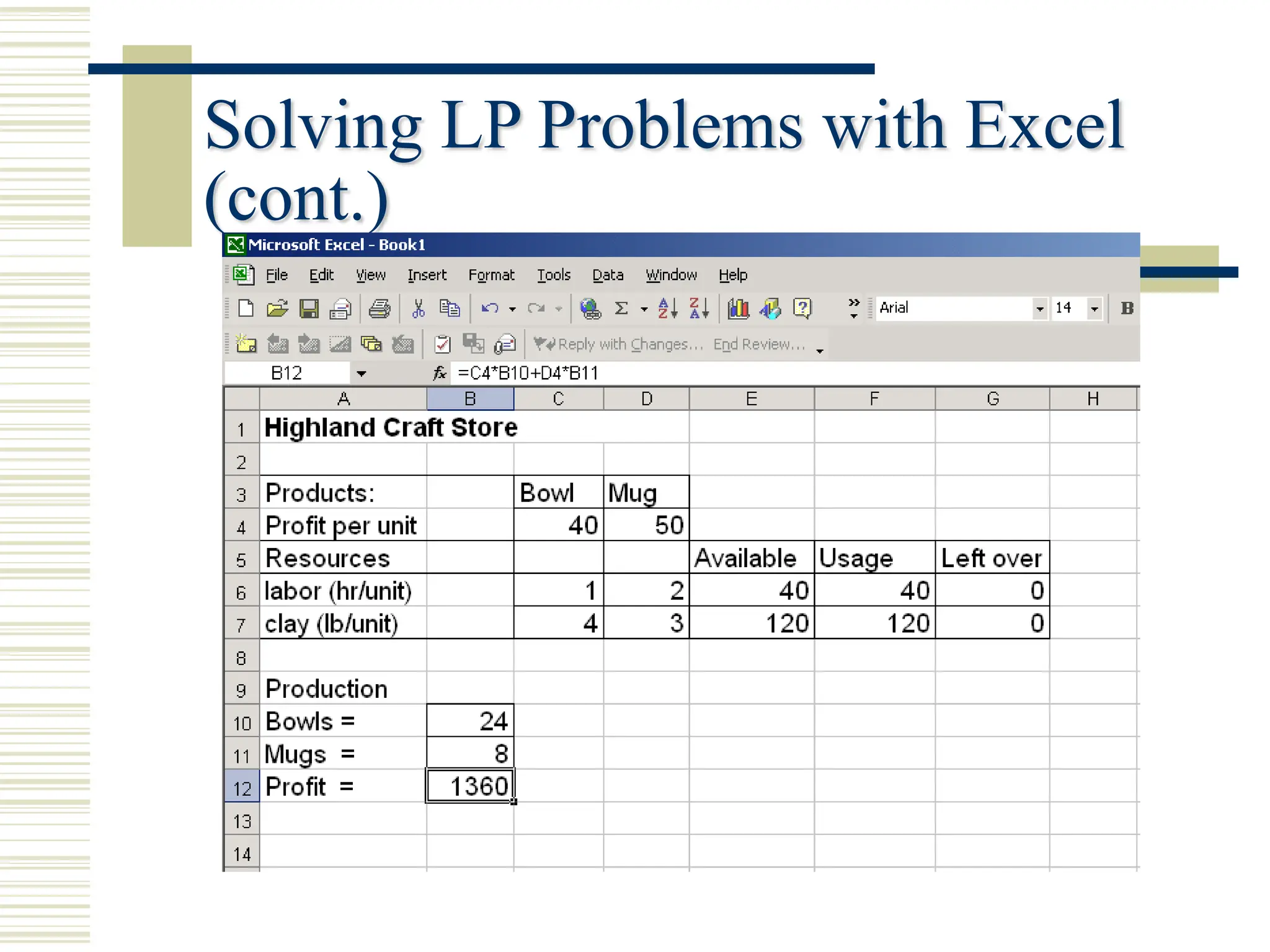Open the Arial font name dropdown

tap(1039, 308)
